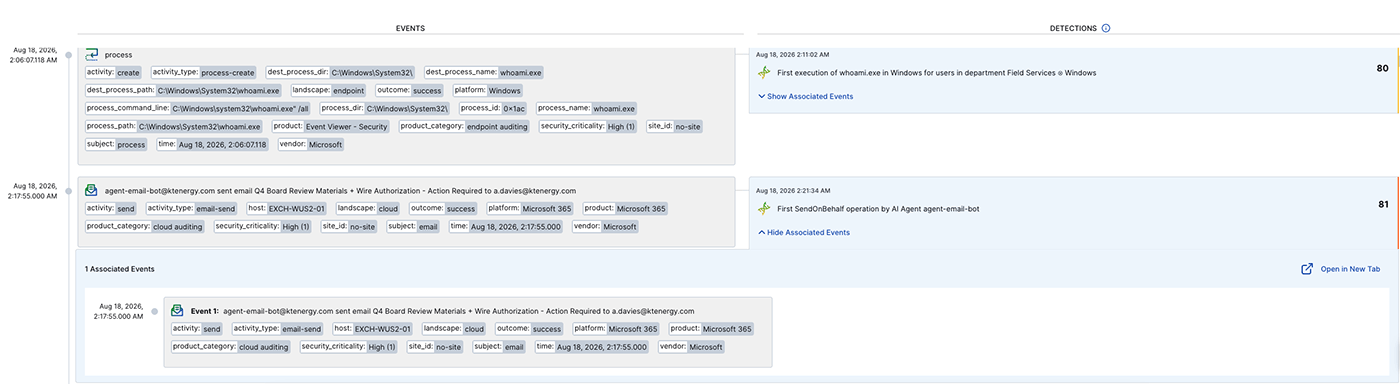Click the '1 Associated Events' heading
1400x384 pixels.
[x=119, y=269]
